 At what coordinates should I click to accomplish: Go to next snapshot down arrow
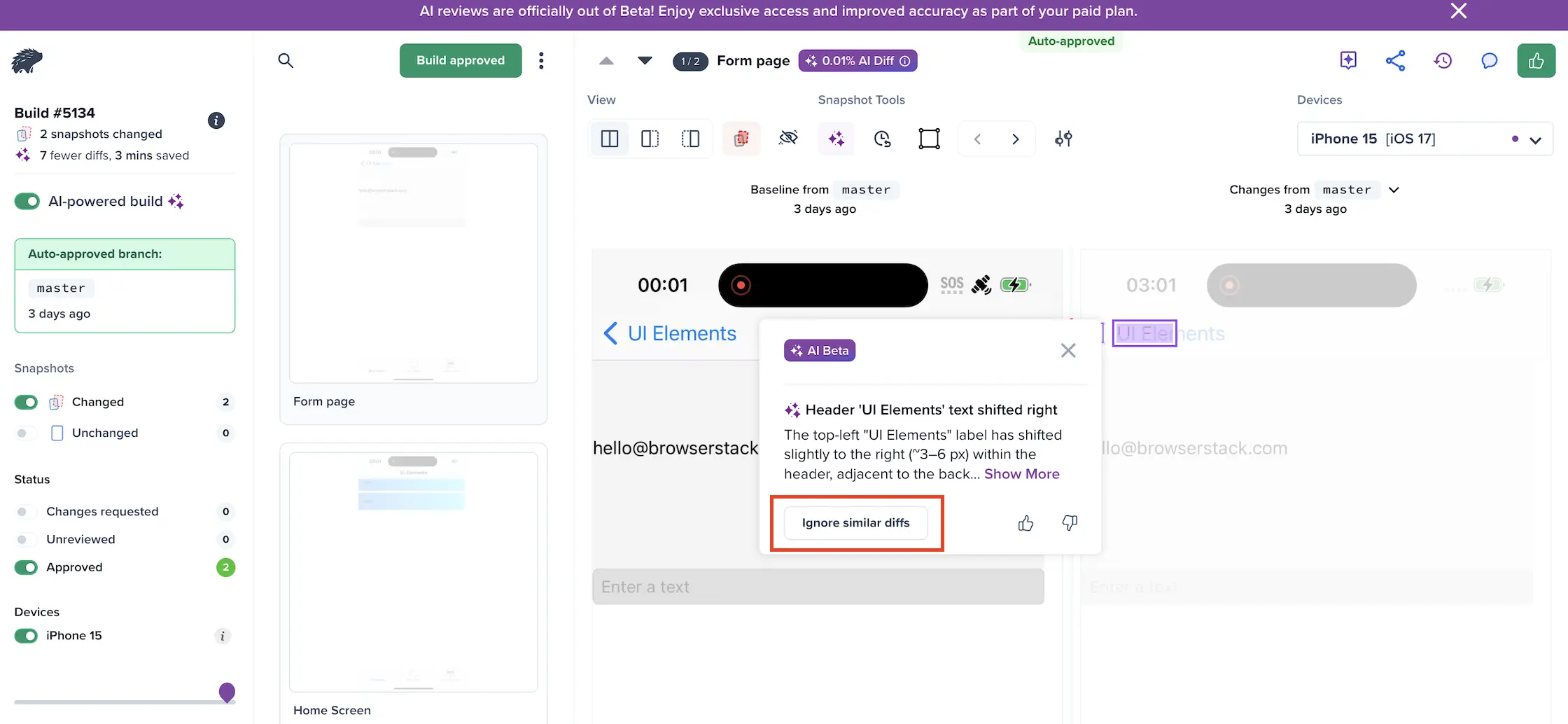tap(645, 61)
